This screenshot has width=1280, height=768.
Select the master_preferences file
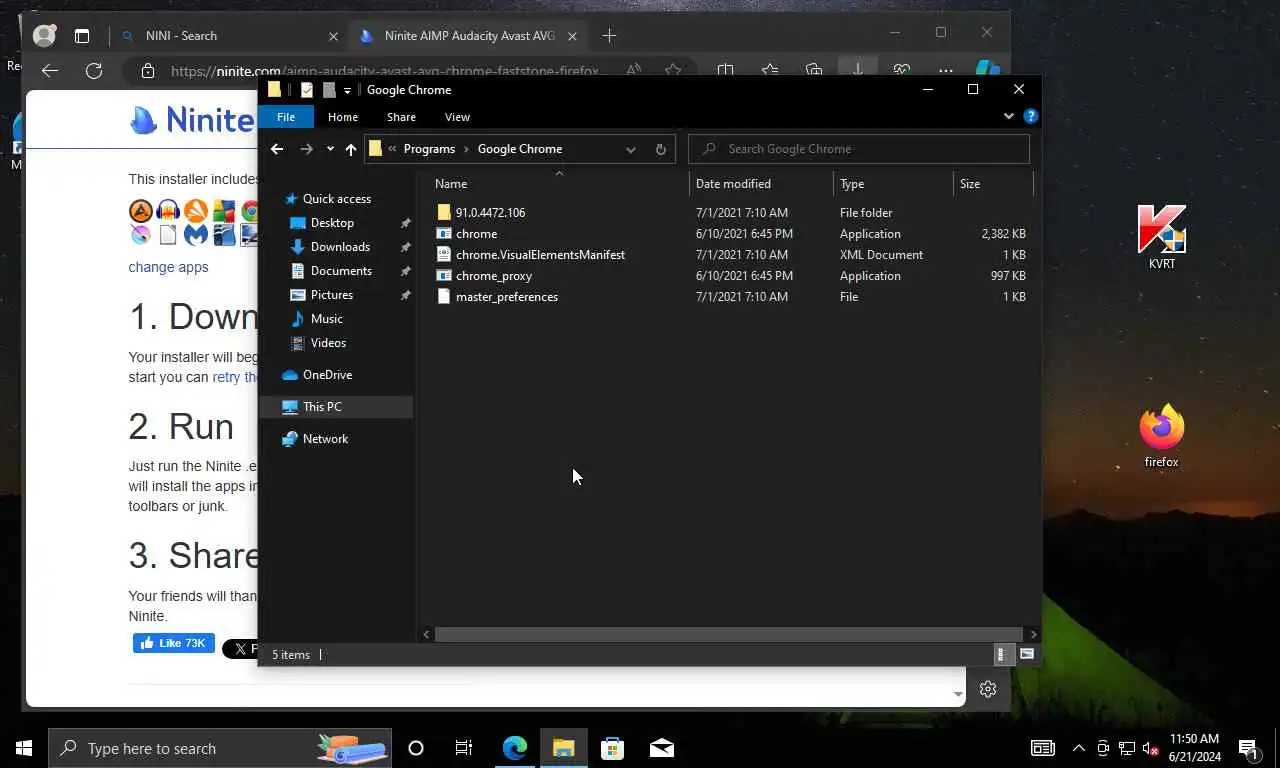point(497,296)
